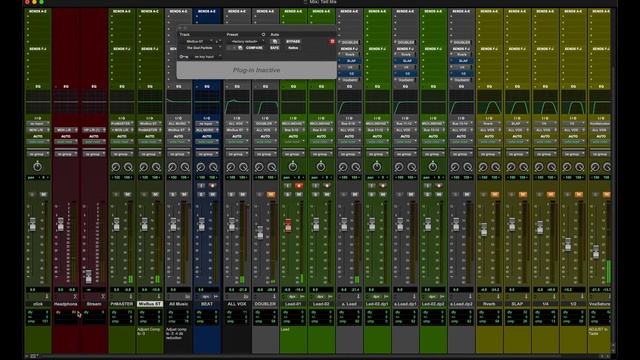Viewport: 640px width, 360px height.
Task: Click the copy settings icon beside BYPASS
Action: [x=275, y=41]
